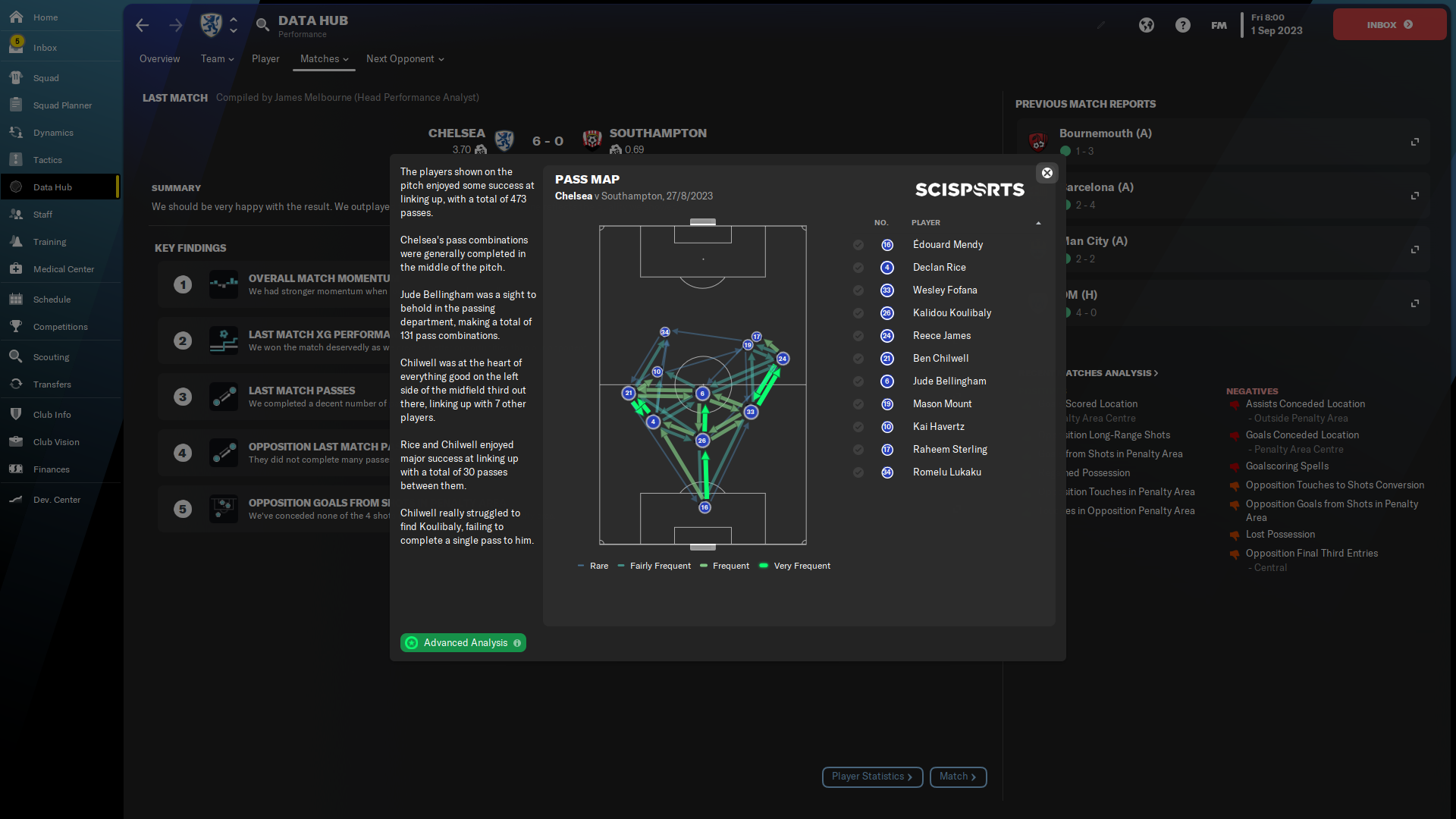Click the Chelsea club badge in header
This screenshot has height=819, width=1456.
(211, 25)
